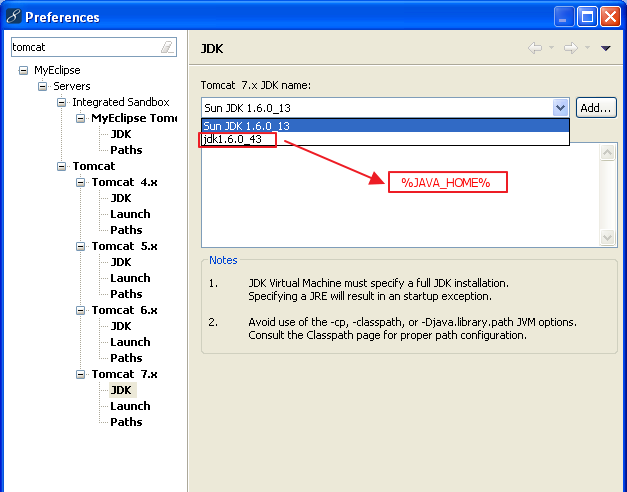Open Paths under MyEclipse Tomcat
Screen dimensions: 627x492
[x=126, y=150]
